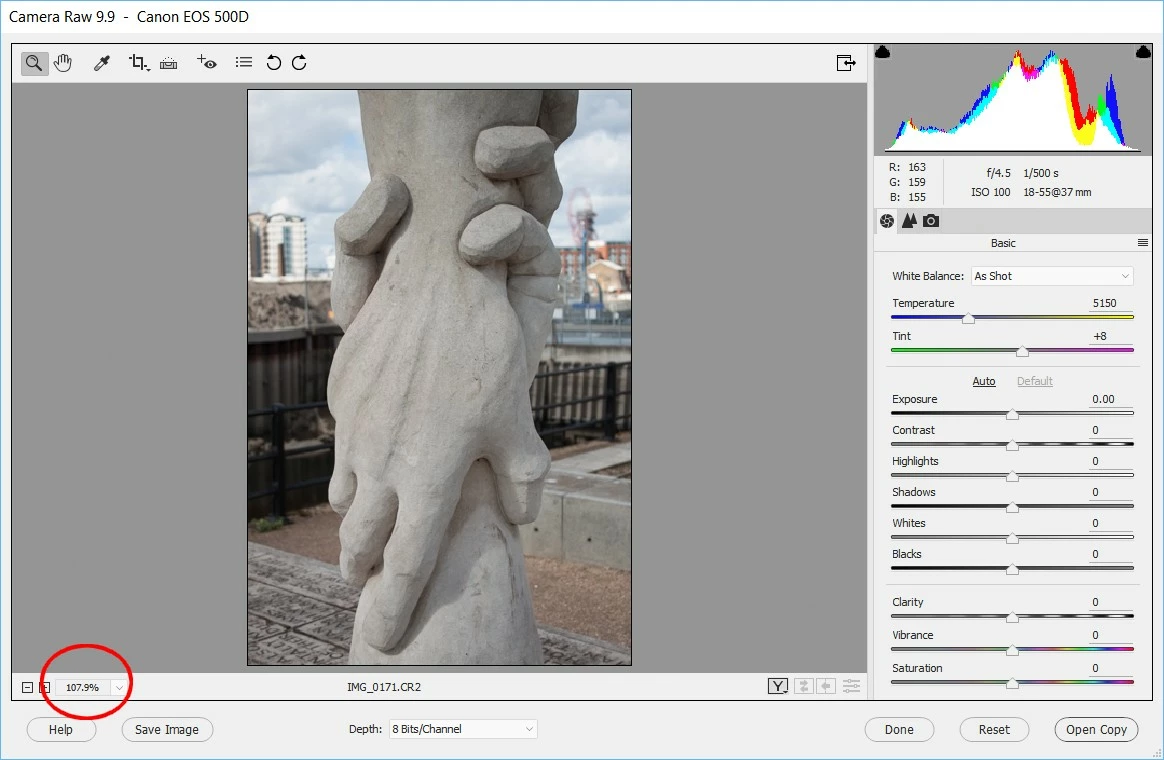The width and height of the screenshot is (1164, 760).
Task: Activate the Red Eye Removal tool
Action: pos(206,62)
